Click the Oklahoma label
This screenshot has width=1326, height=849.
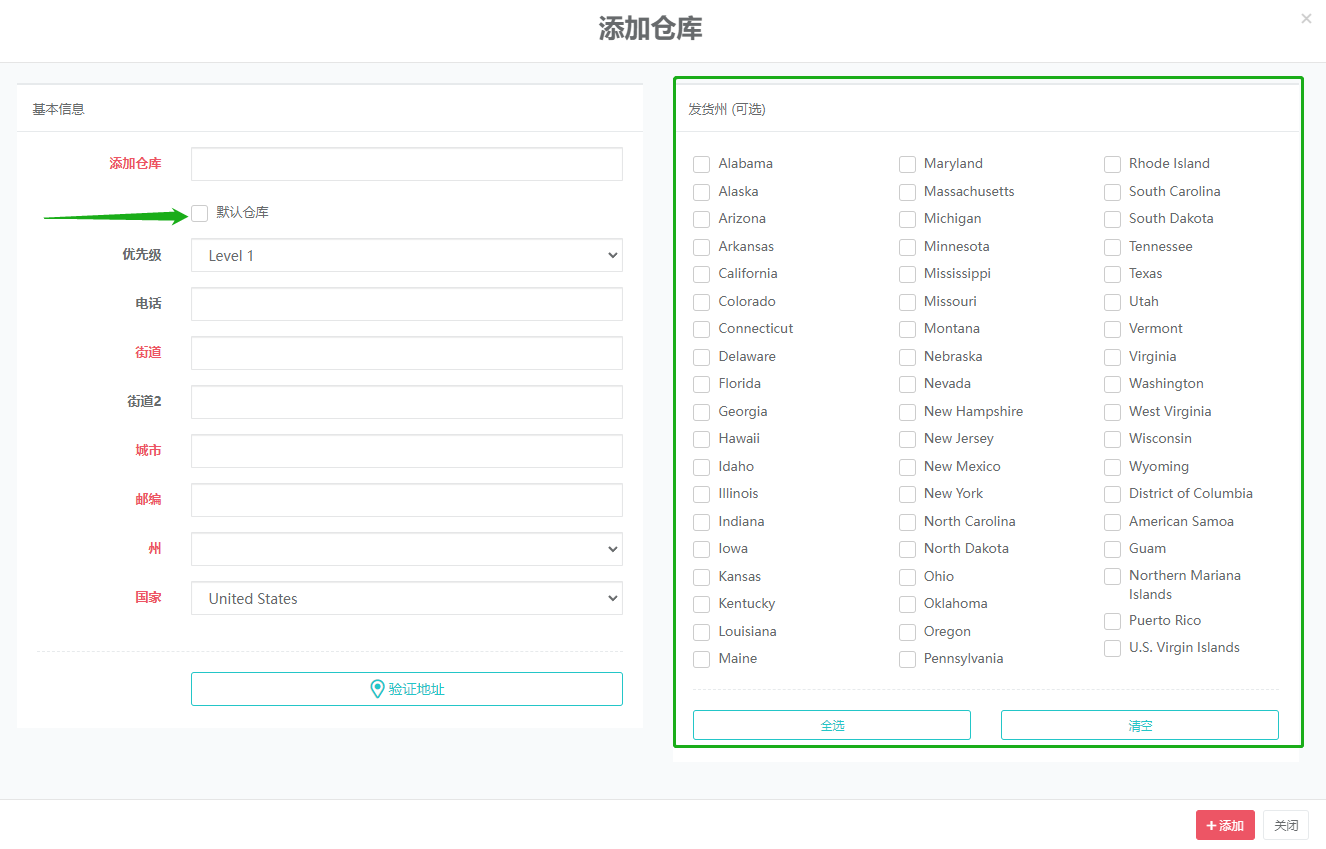click(x=956, y=603)
